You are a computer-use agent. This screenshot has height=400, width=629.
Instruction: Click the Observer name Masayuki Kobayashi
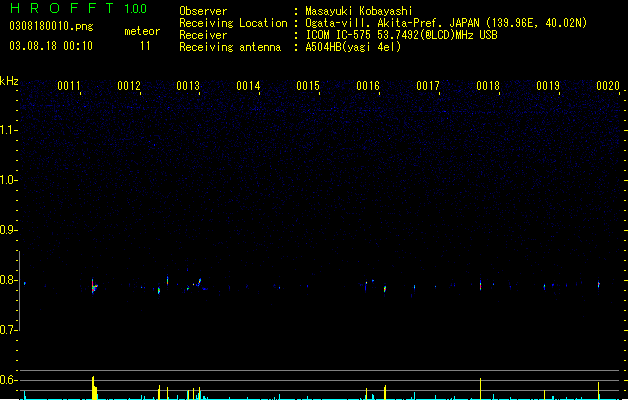coord(359,11)
